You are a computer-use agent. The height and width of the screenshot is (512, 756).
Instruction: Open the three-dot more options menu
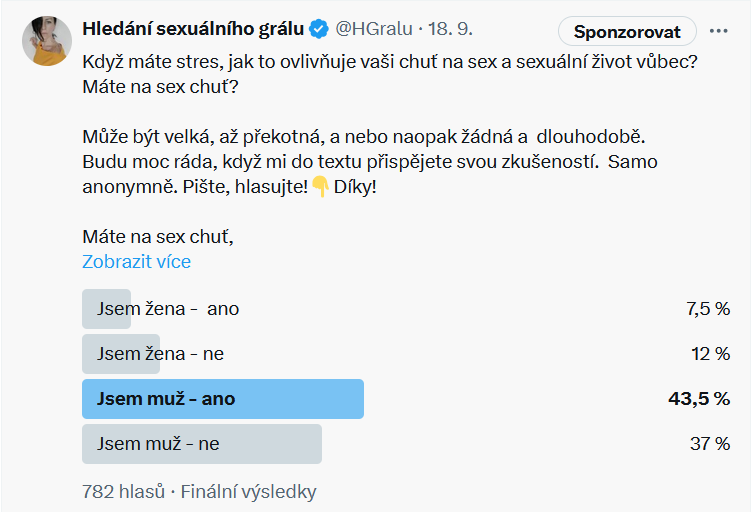pos(718,31)
